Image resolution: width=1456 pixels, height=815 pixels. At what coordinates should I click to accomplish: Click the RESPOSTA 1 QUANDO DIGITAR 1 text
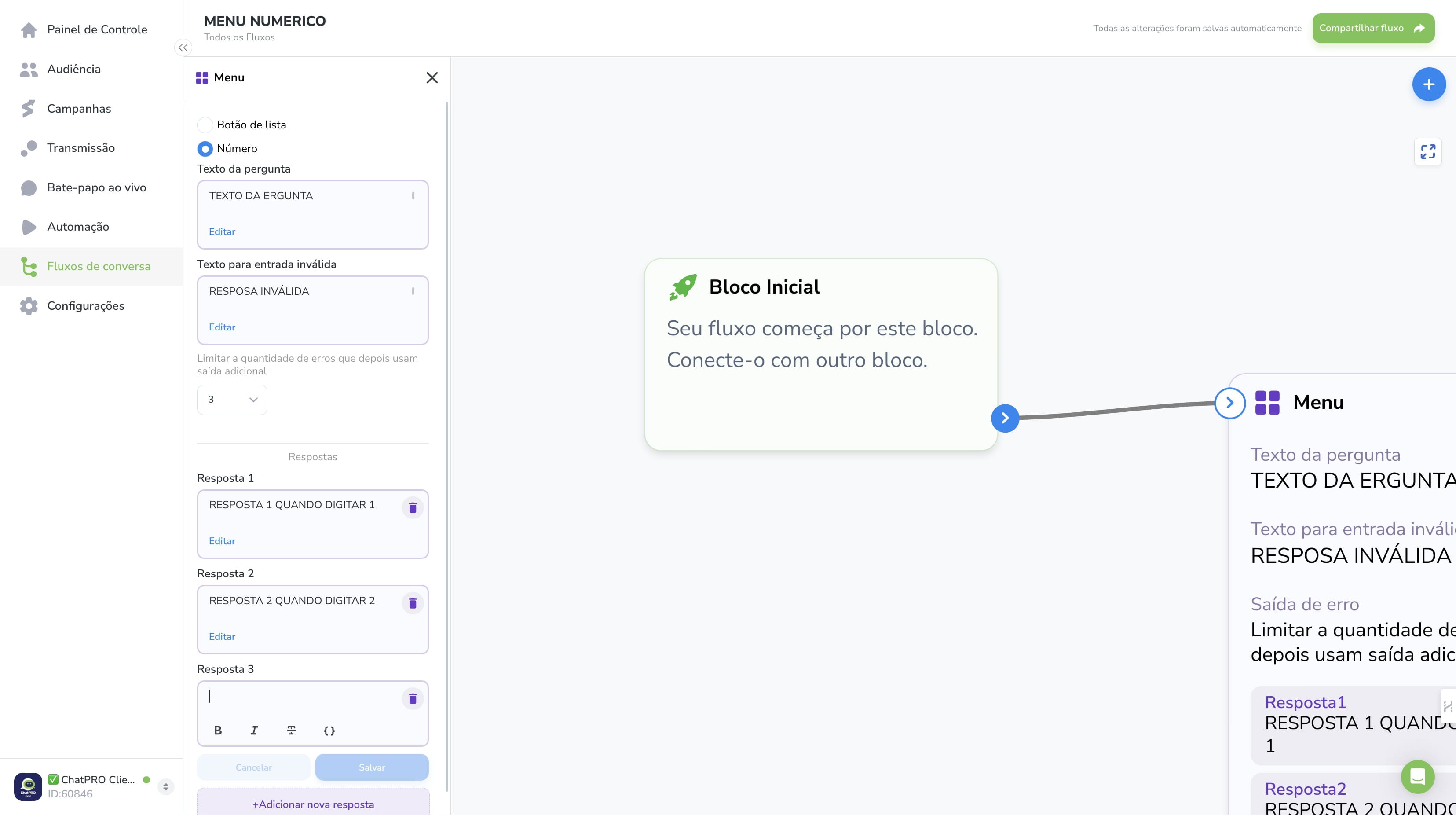[x=292, y=505]
